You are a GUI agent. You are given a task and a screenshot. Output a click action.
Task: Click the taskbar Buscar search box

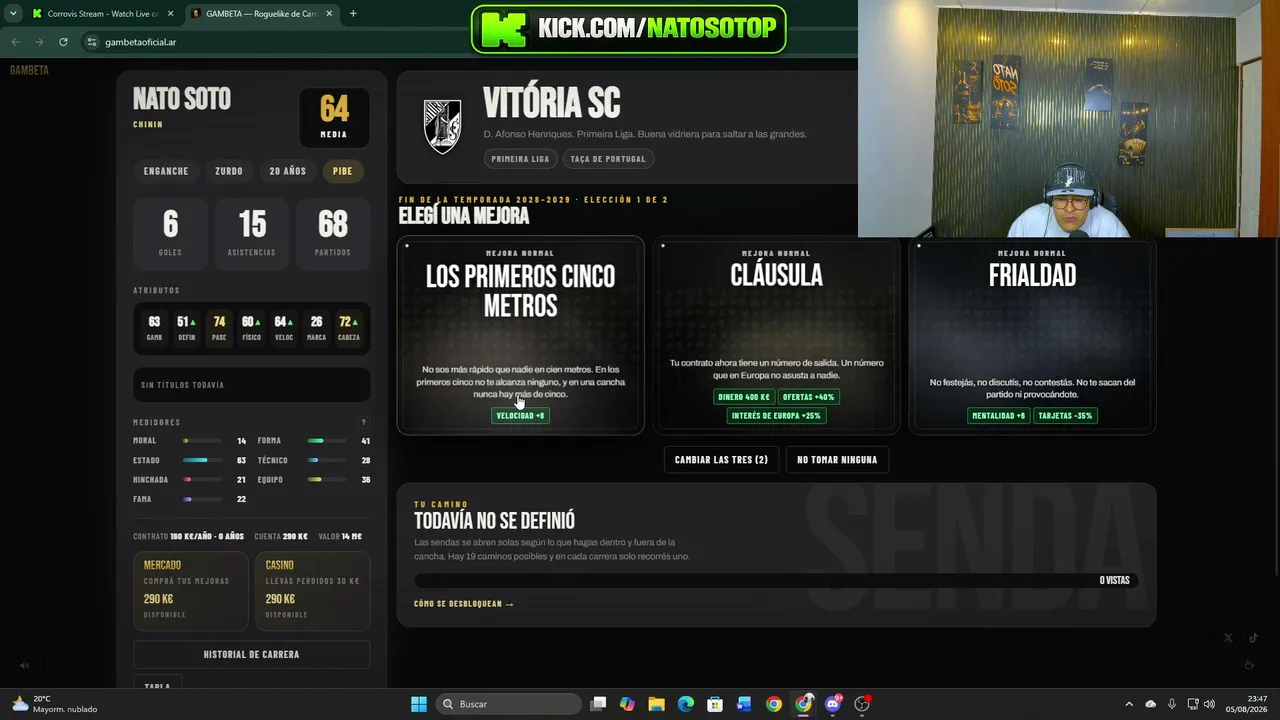point(510,704)
